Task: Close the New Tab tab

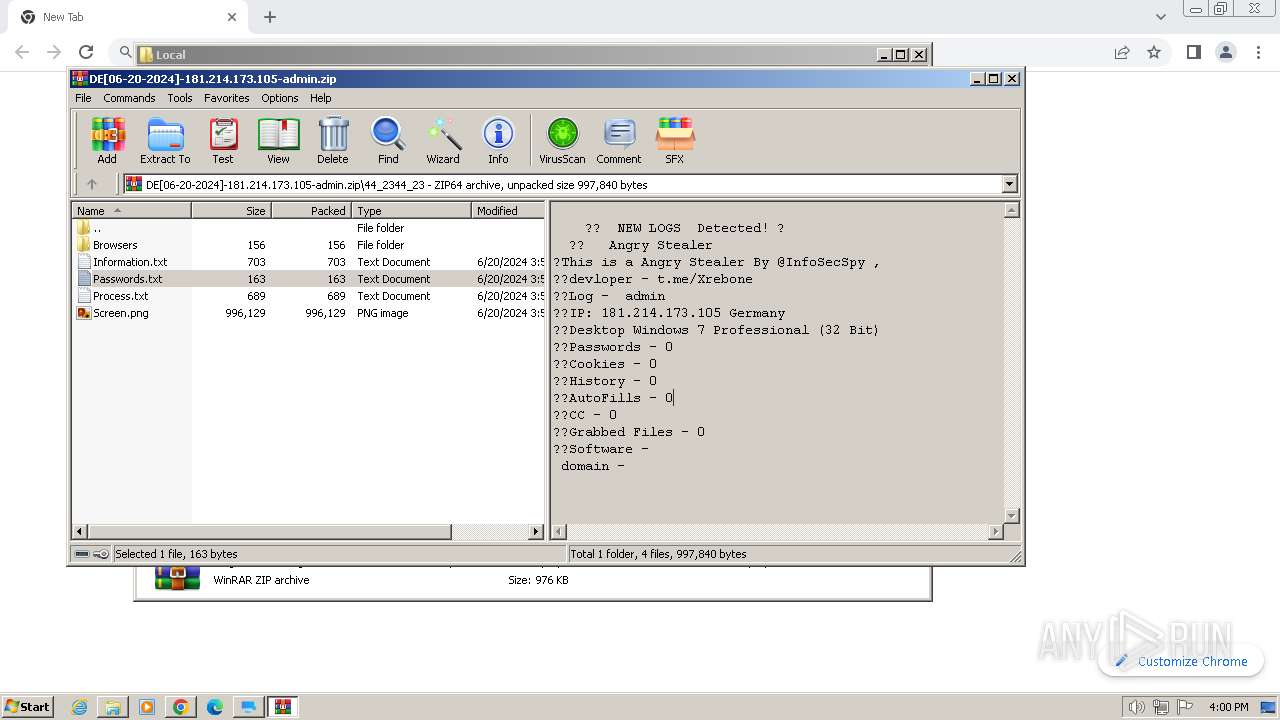Action: tap(232, 17)
